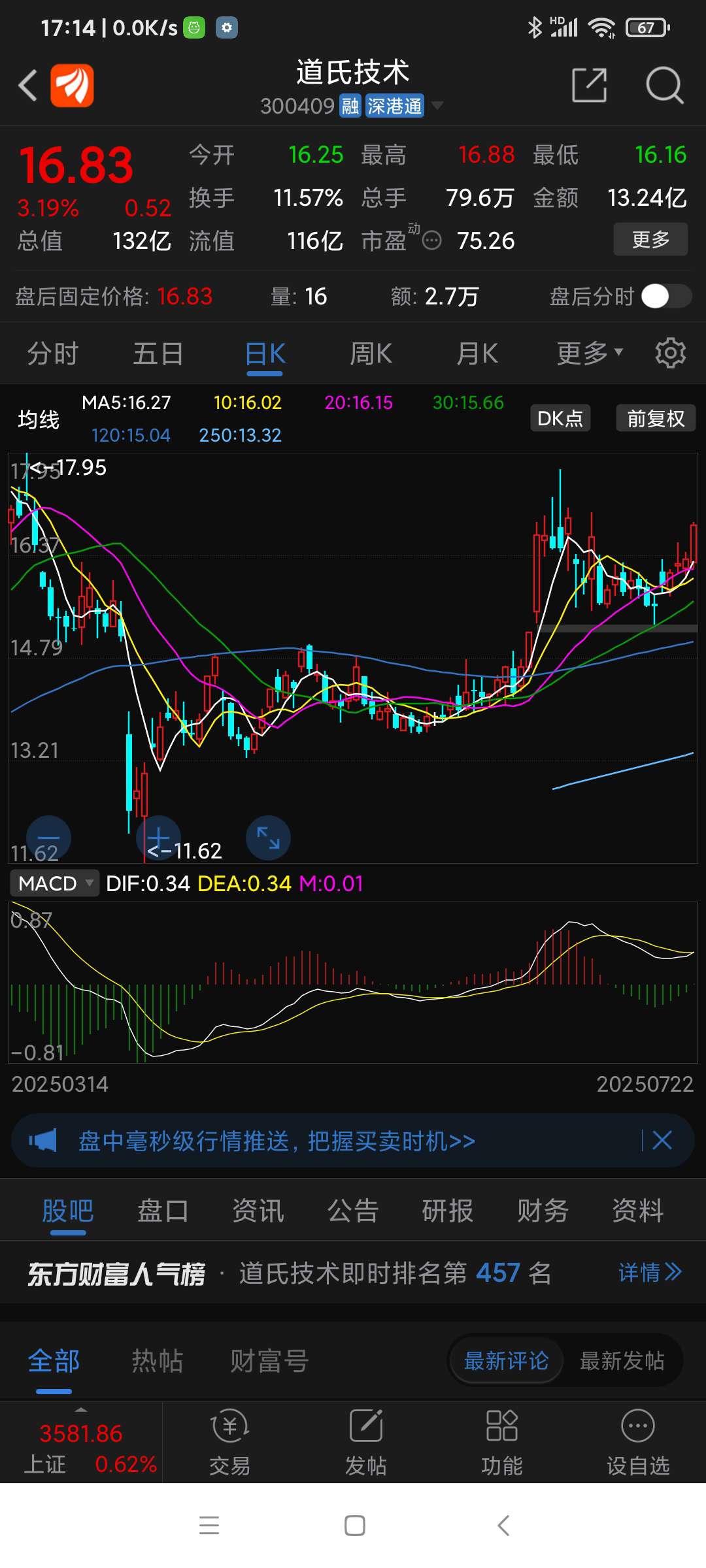The width and height of the screenshot is (706, 1568).
Task: Select the 热帖 posts filter
Action: coord(158,1362)
